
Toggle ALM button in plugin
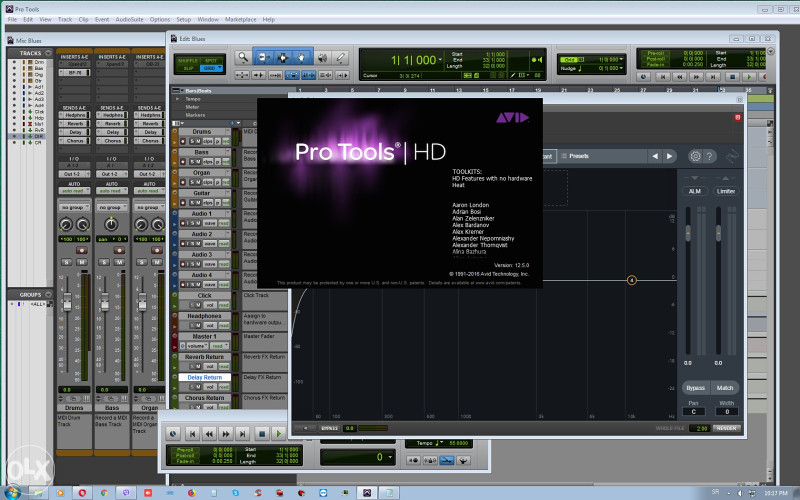point(695,191)
